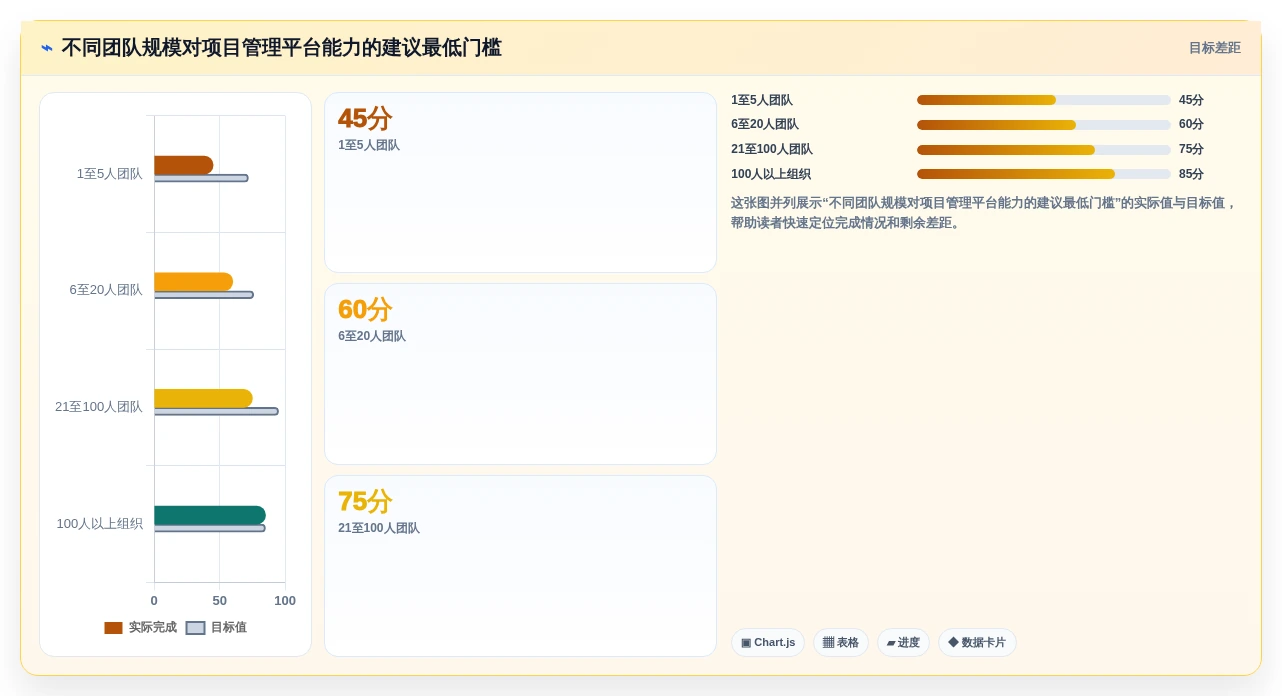This screenshot has width=1282, height=696.
Task: Click the description paragraph starting 这张图并列展示
Action: pyautogui.click(x=984, y=213)
